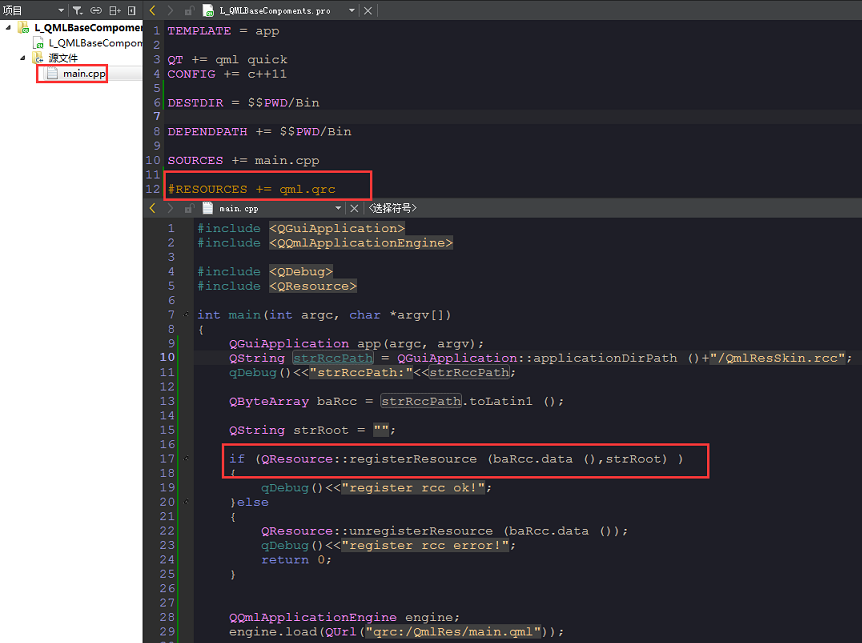Screen dimensions: 862x643
Task: Click the .pro file icon in project tree
Action: (x=38, y=43)
